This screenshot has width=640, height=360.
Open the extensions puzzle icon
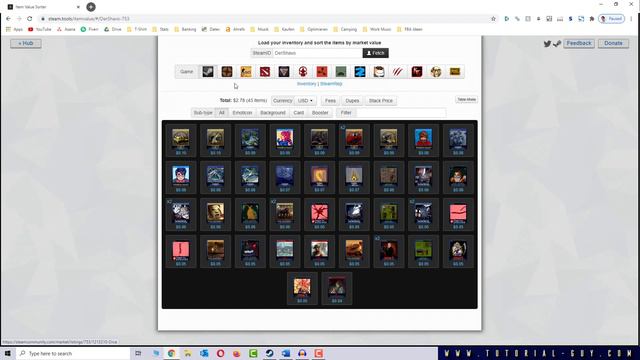[x=592, y=19]
